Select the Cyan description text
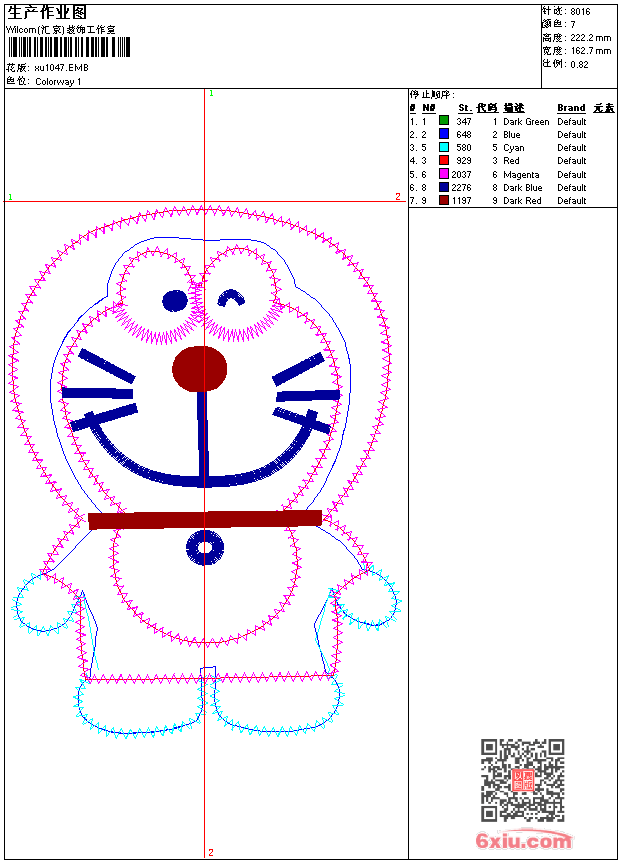 (514, 148)
